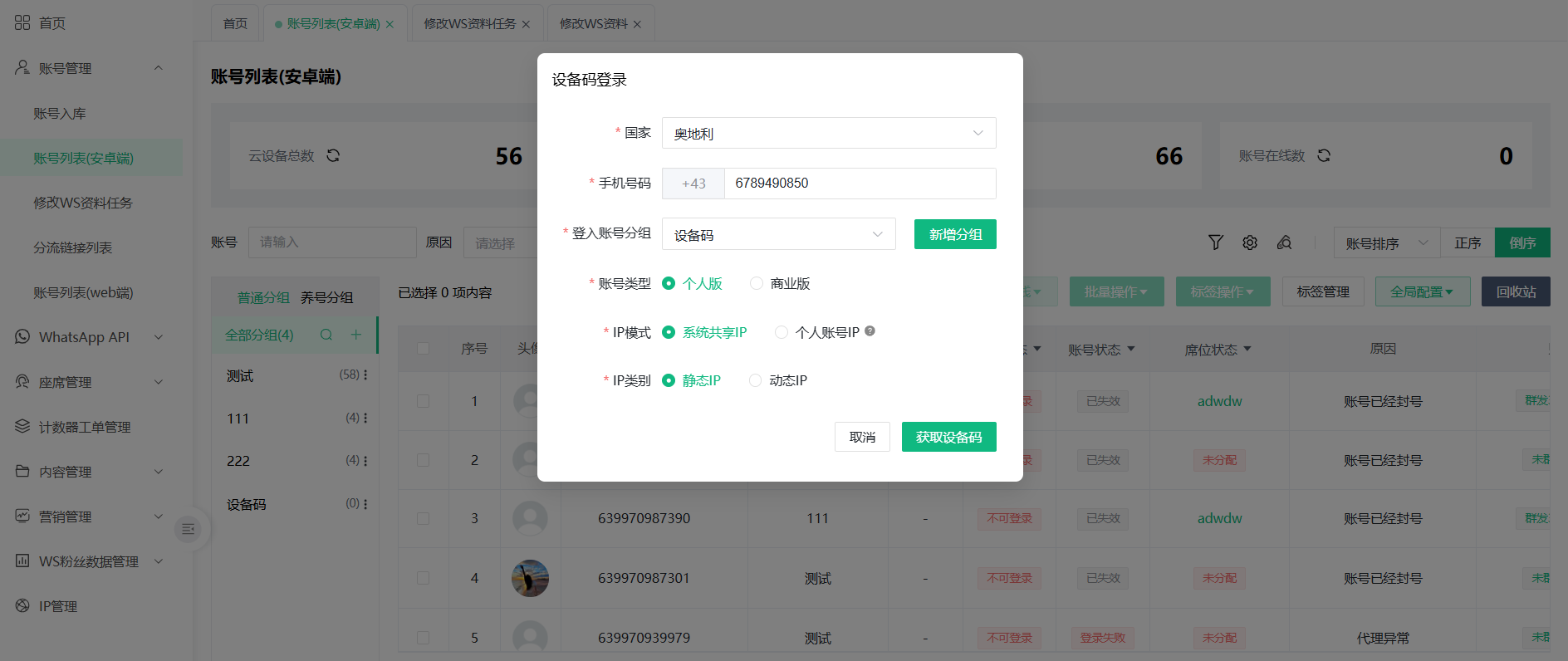This screenshot has height=661, width=1568.
Task: Add a new group with plus icon
Action: [355, 335]
